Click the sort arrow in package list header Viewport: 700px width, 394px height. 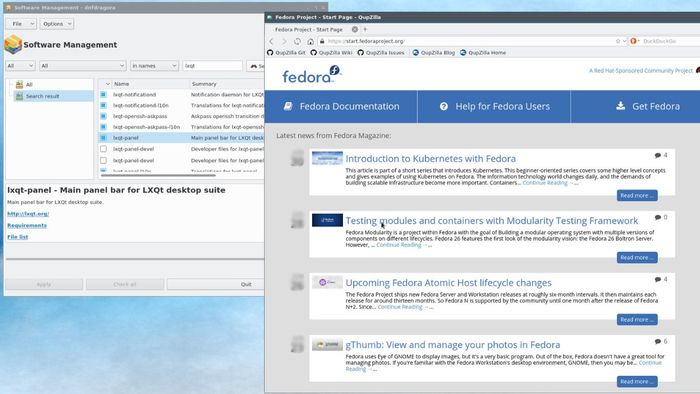(107, 84)
